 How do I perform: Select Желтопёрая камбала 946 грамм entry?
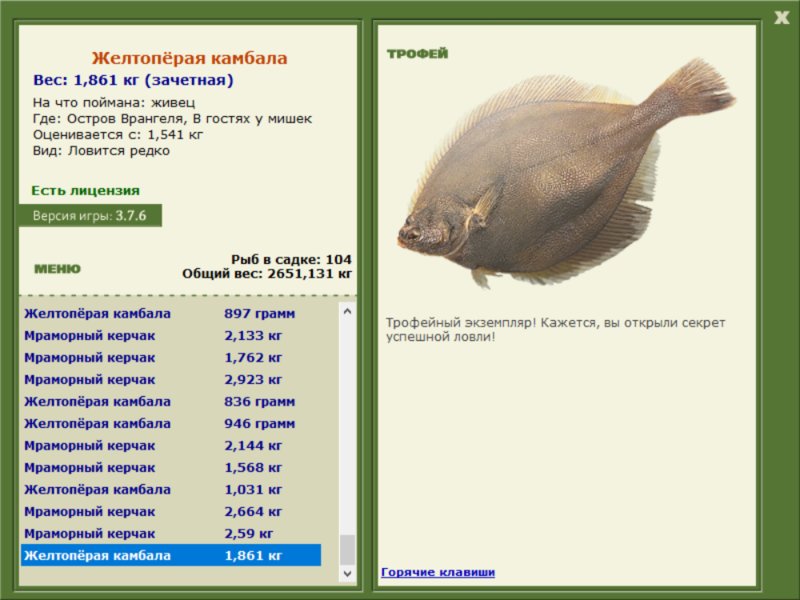point(170,424)
